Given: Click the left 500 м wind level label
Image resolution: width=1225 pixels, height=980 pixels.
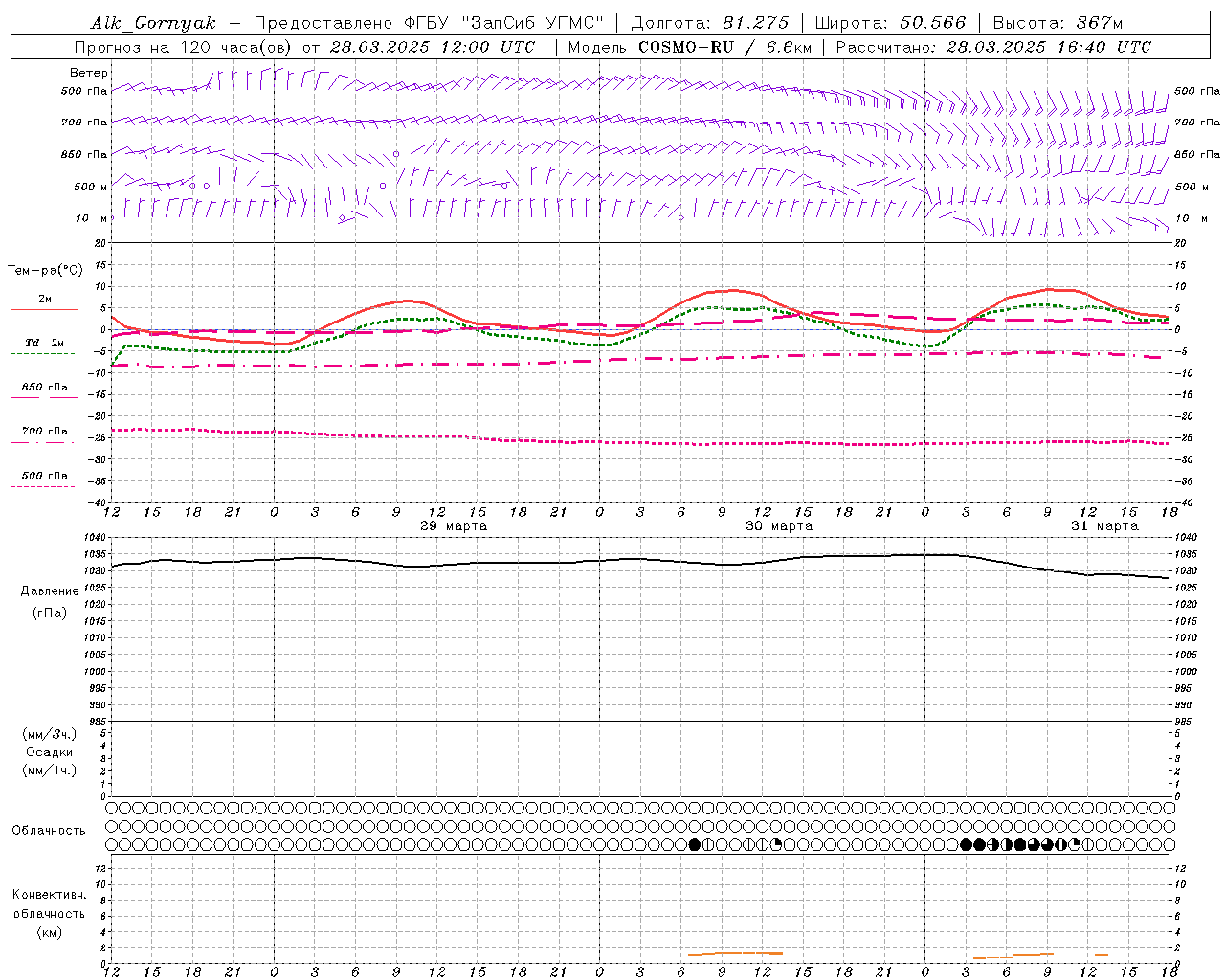Looking at the screenshot, I should (92, 187).
